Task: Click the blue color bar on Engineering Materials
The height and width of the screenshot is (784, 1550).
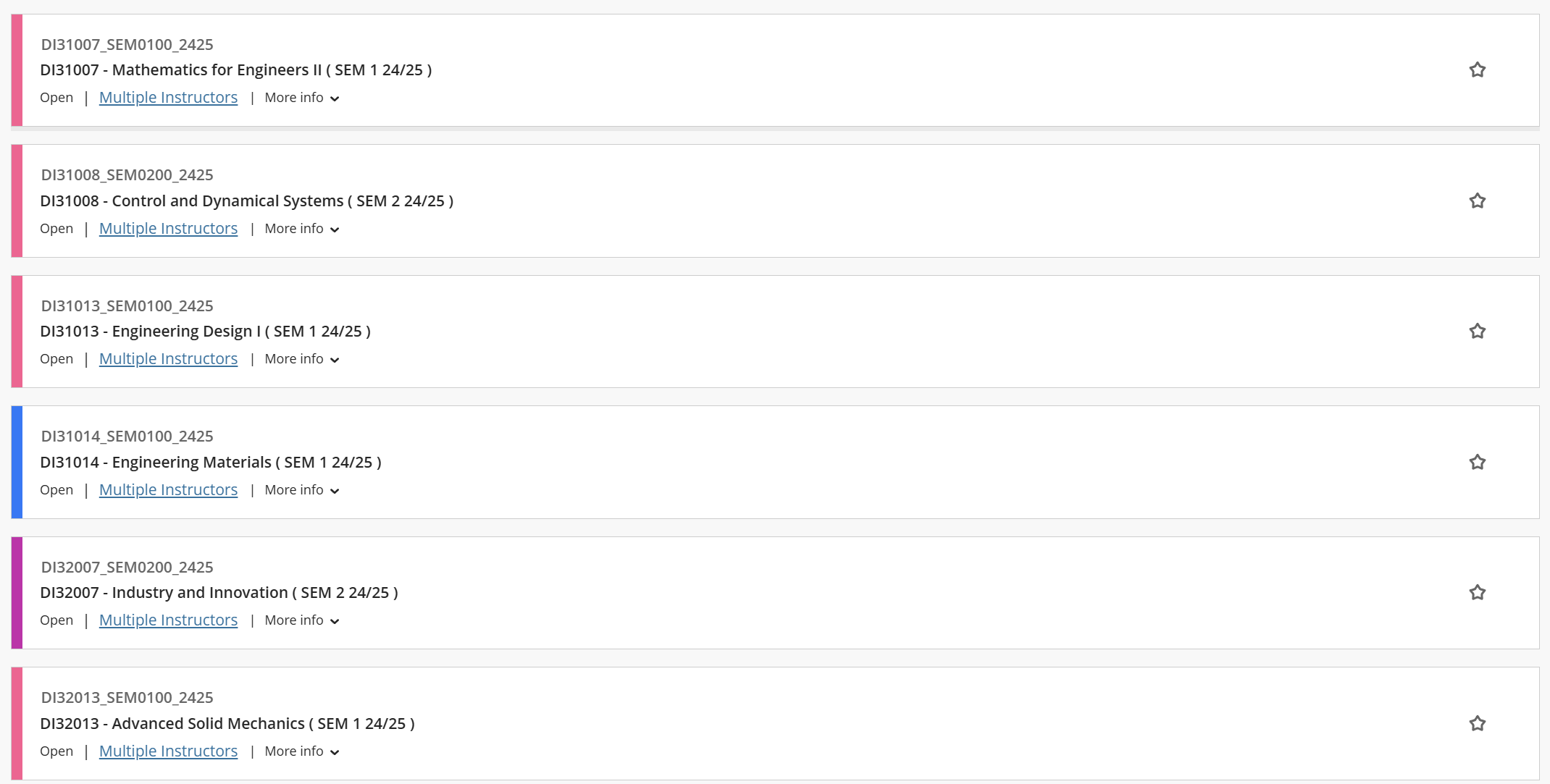Action: tap(17, 462)
